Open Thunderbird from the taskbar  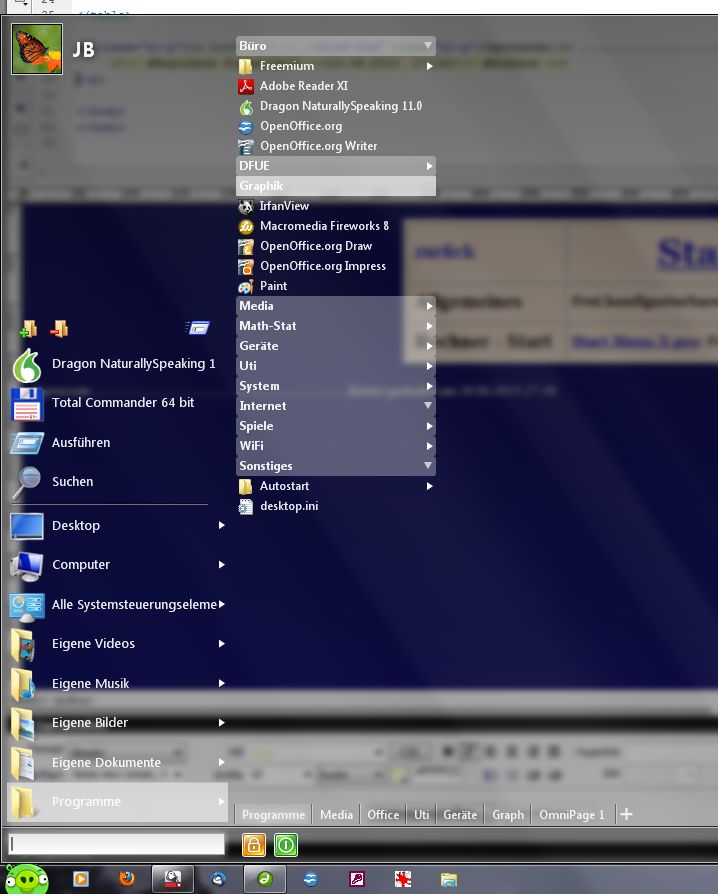click(x=218, y=879)
